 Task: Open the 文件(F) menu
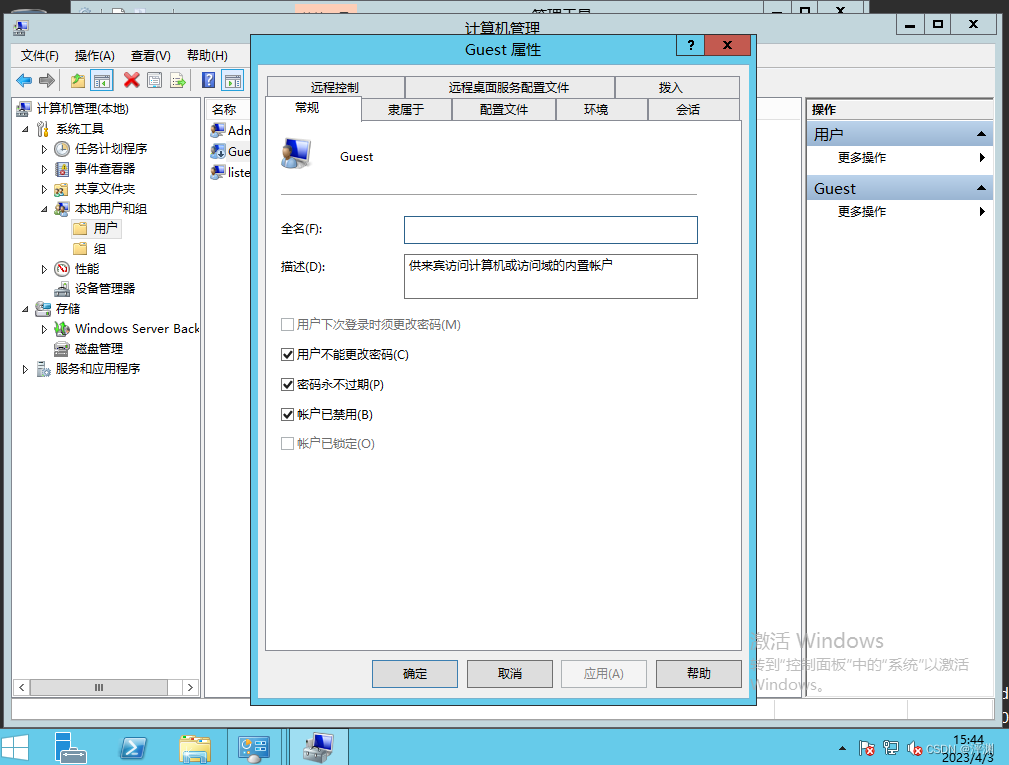tap(40, 55)
